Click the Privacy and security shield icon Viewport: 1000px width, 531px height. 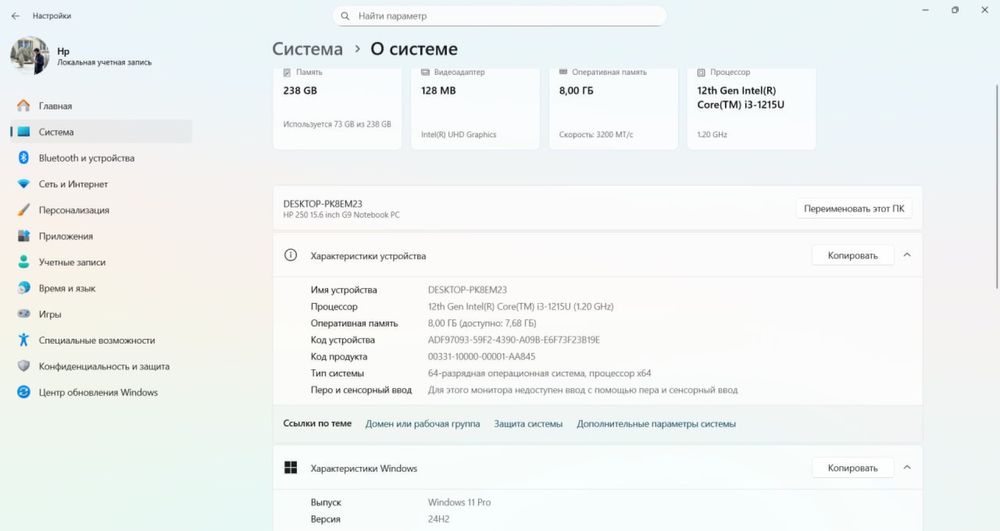tap(23, 366)
